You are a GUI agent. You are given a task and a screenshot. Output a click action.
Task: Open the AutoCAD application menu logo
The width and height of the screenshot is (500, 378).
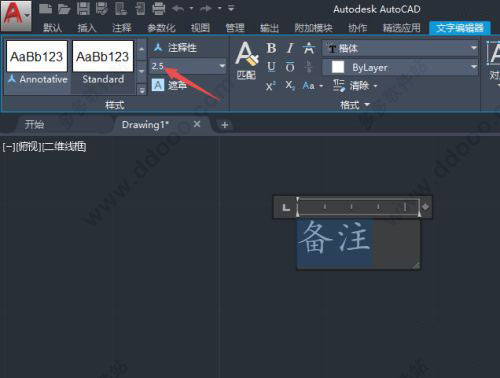pyautogui.click(x=16, y=15)
